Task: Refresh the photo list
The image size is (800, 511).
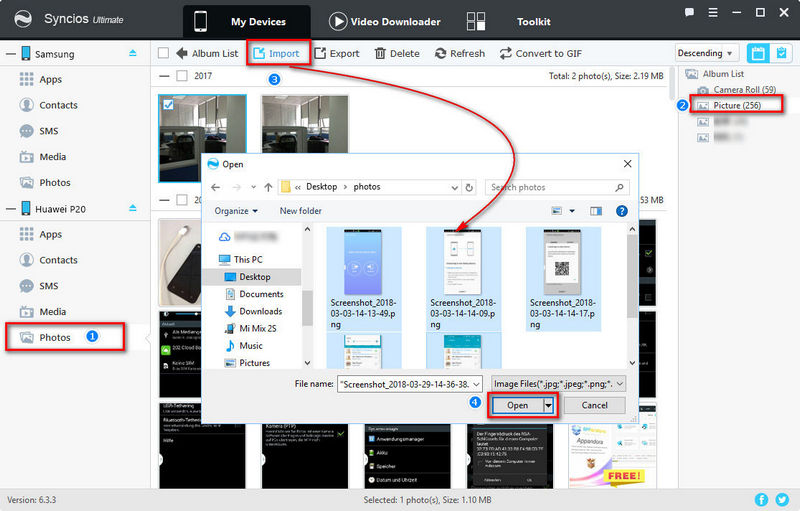Action: (x=460, y=53)
